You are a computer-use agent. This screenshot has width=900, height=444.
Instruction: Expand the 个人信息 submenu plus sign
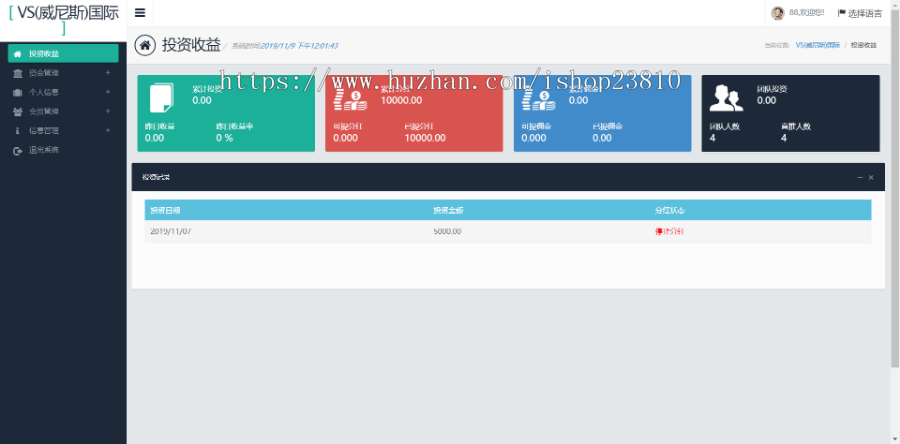pos(108,92)
